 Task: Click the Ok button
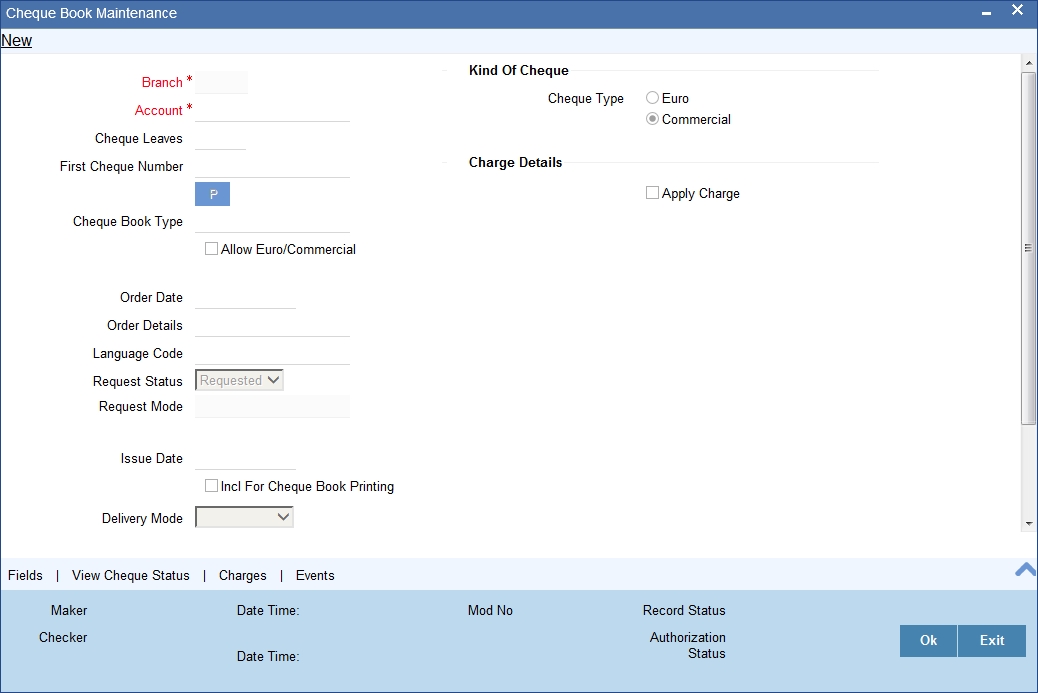[927, 641]
